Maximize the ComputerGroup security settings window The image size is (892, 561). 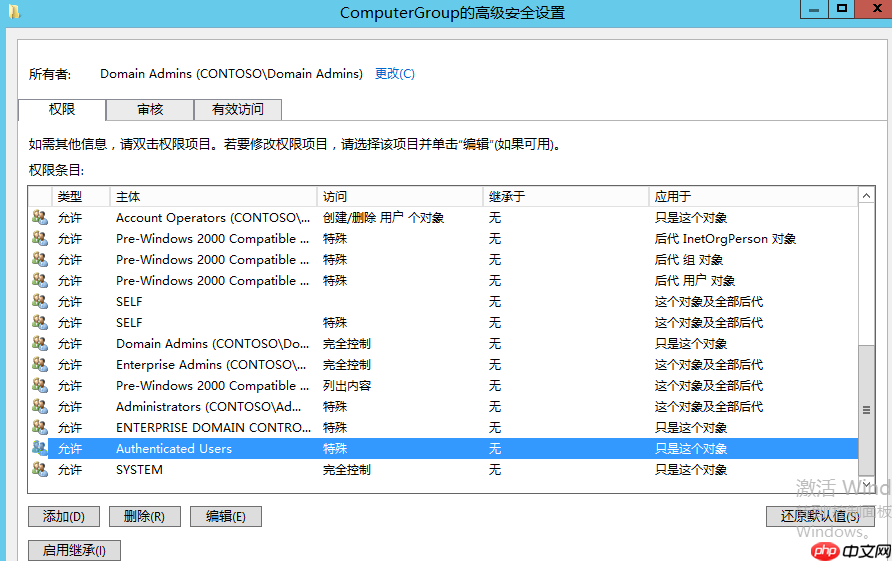(x=842, y=9)
